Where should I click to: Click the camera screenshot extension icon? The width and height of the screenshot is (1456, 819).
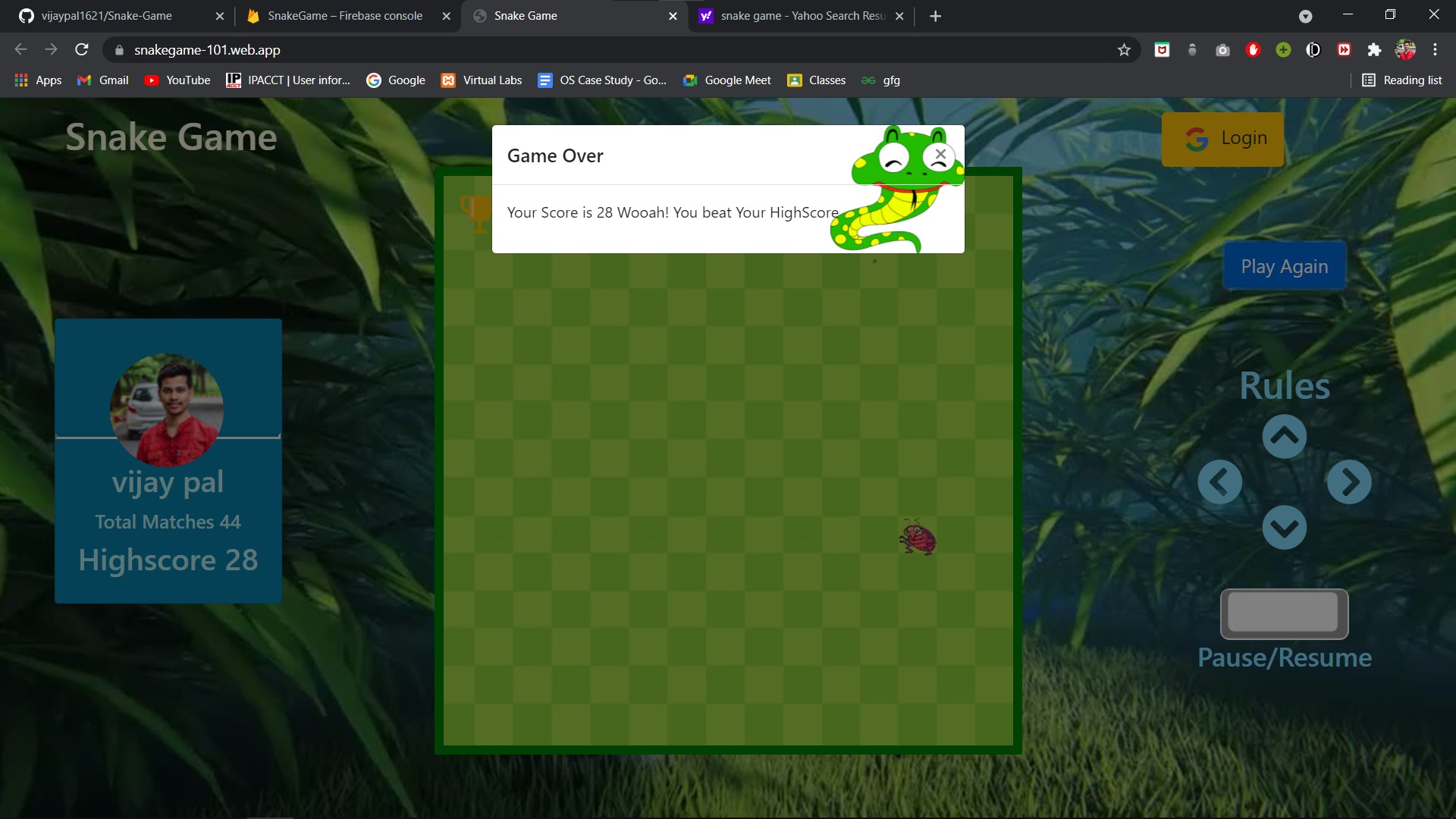[x=1222, y=49]
